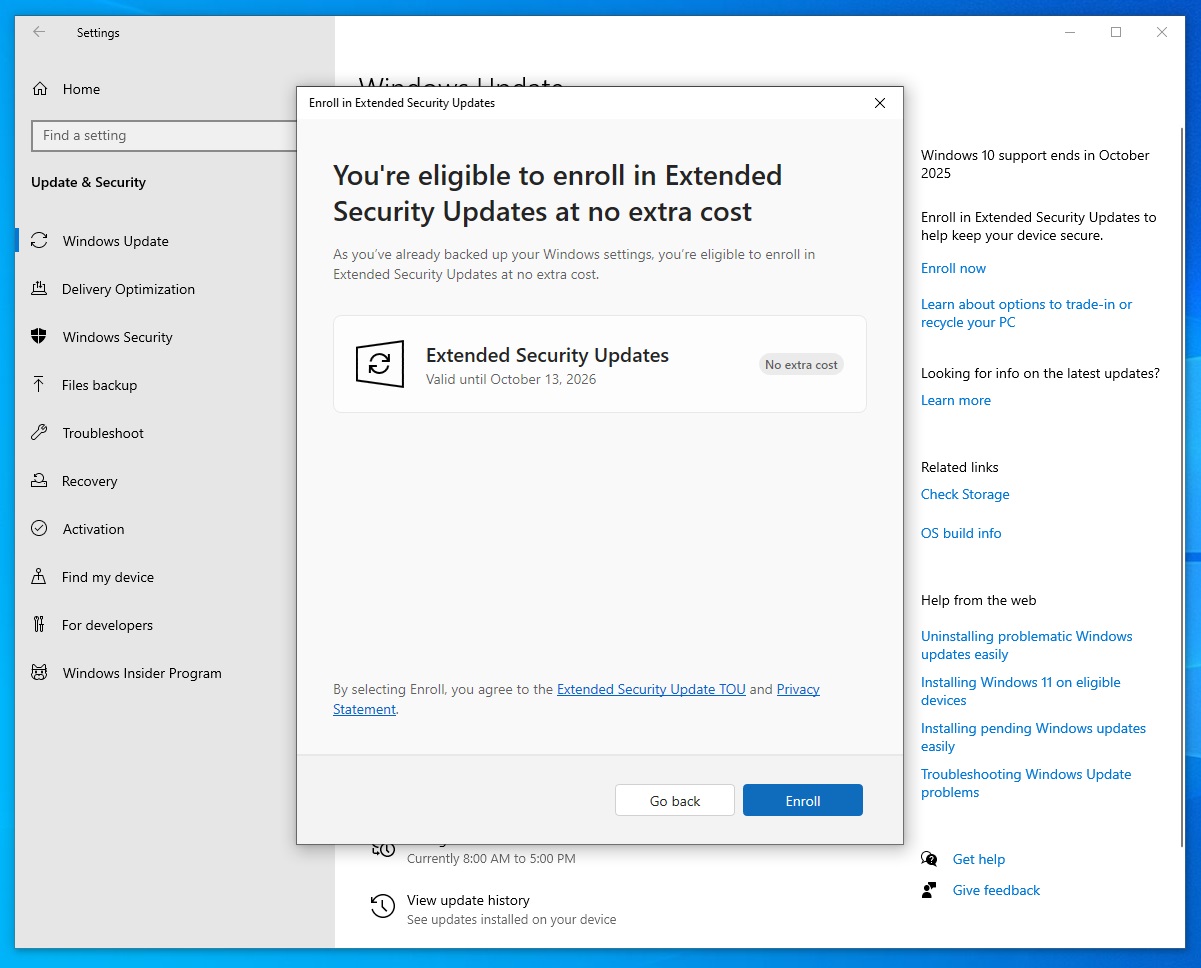Select the Recovery icon in the sidebar
1201x968 pixels.
tap(39, 481)
